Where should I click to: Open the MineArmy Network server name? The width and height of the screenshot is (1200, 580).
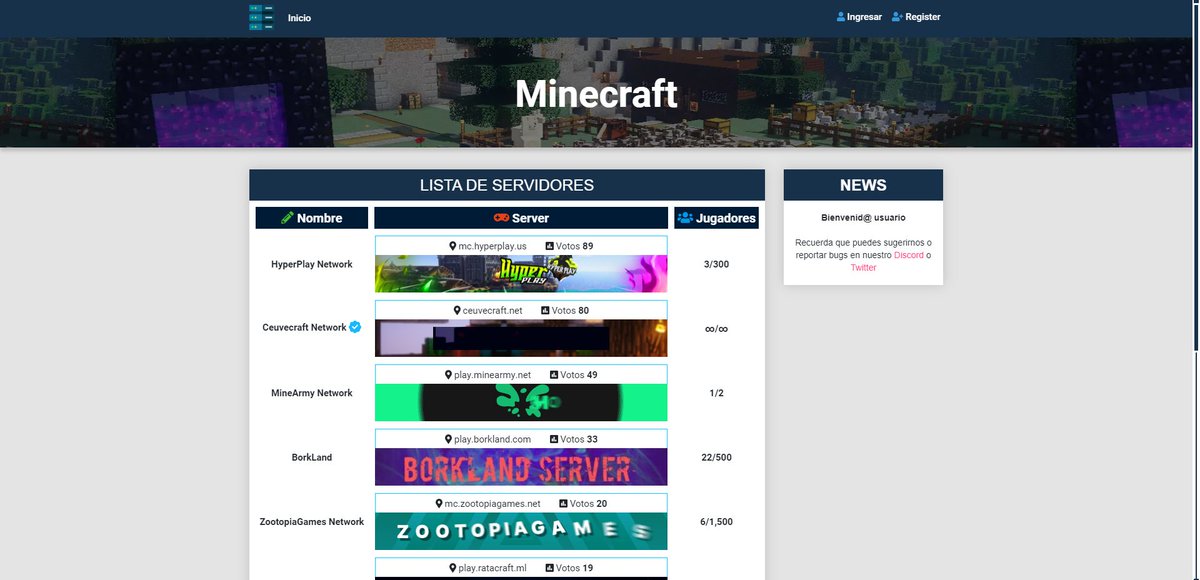coord(312,393)
